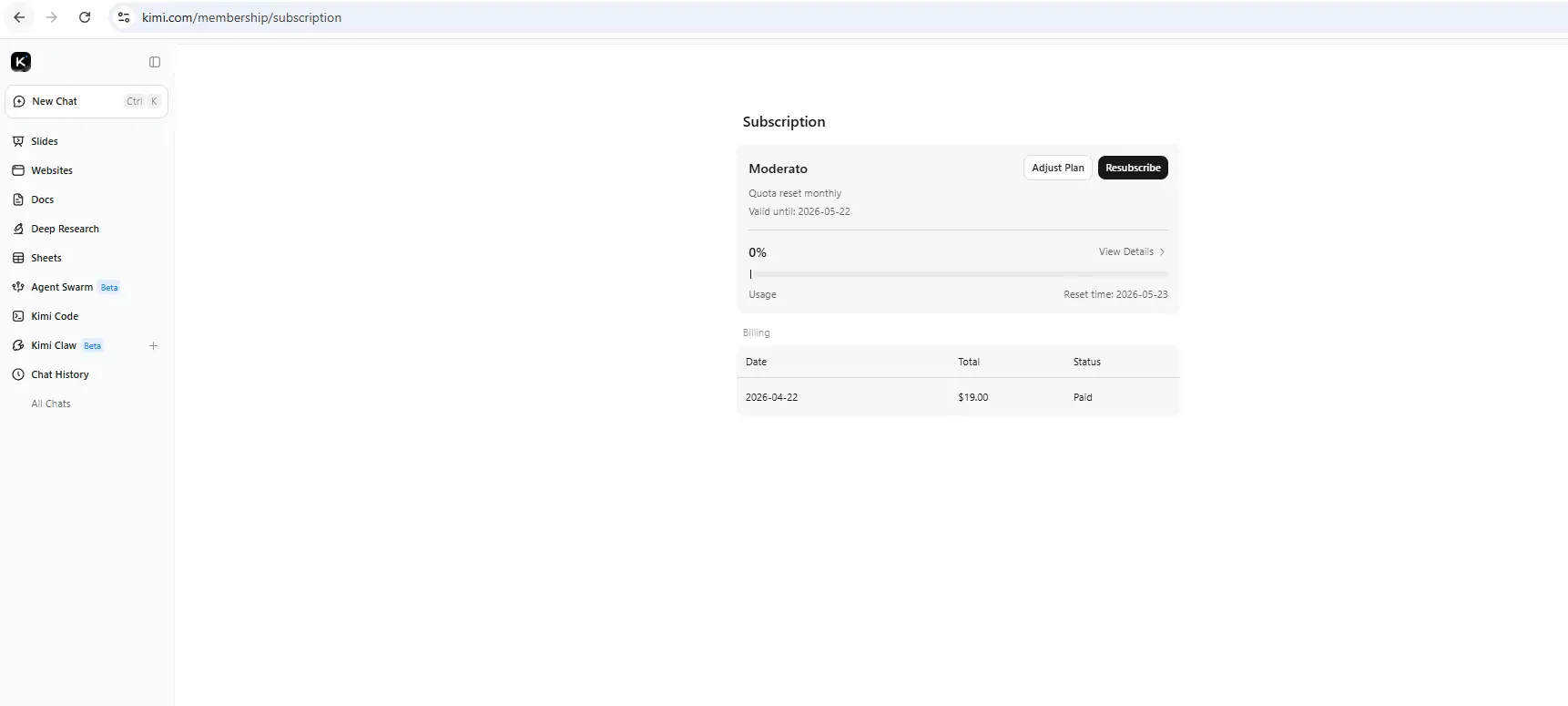Click the plus icon next to Kimi Claw
Image resolution: width=1568 pixels, height=706 pixels.
coord(154,345)
